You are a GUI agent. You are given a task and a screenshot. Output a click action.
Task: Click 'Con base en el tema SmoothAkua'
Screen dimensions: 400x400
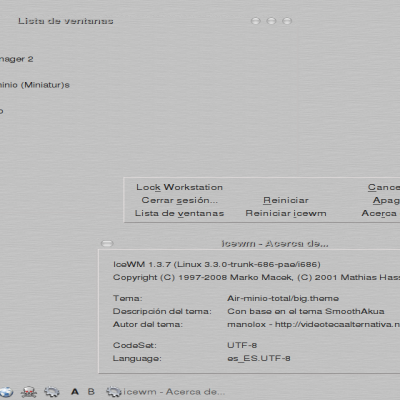click(306, 311)
